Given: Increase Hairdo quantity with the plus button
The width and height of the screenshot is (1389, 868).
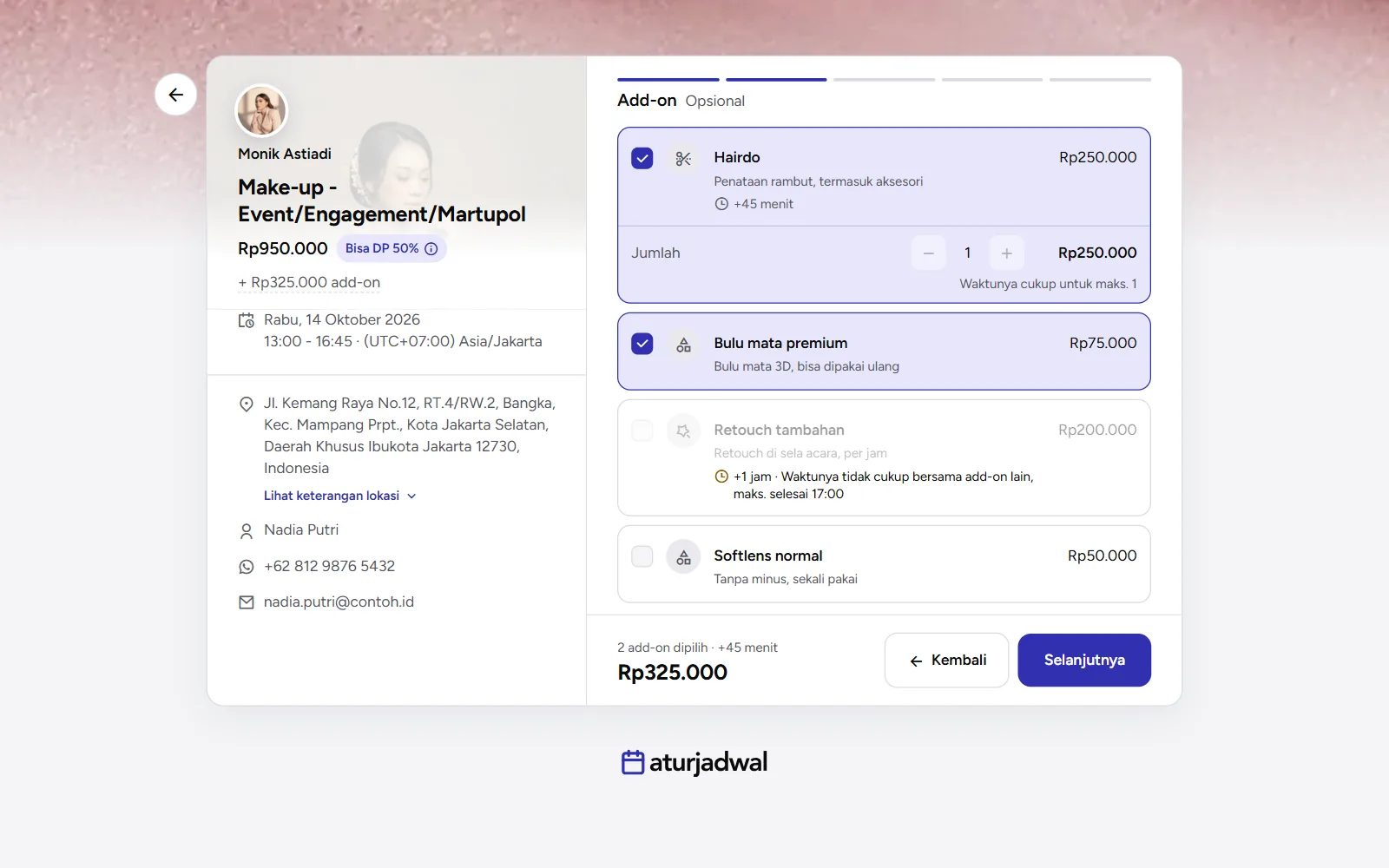Looking at the screenshot, I should (x=1006, y=253).
